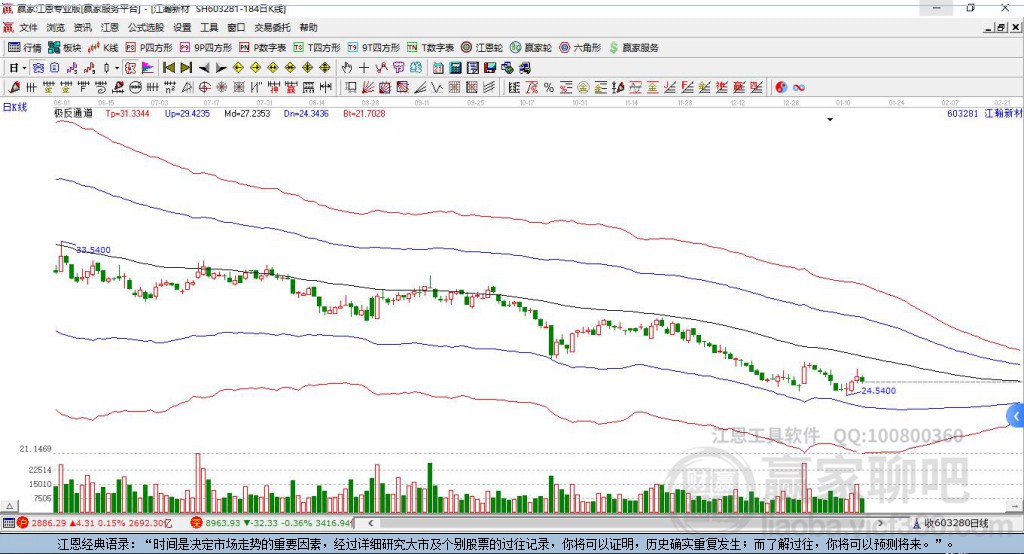Viewport: 1024px width, 554px height.
Task: Expand the blue side panel chevron
Action: 1016,416
